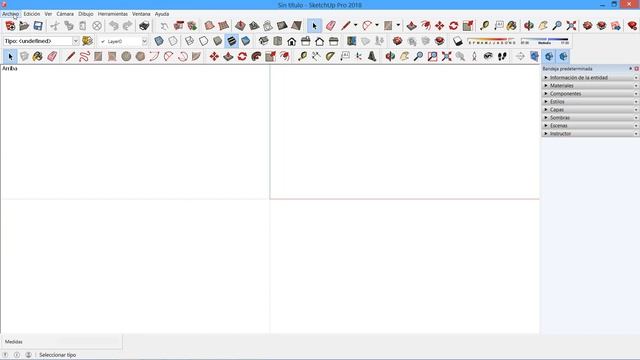640x360 pixels.
Task: Select the Follow Me tool in large toolset
Action: tap(256, 56)
